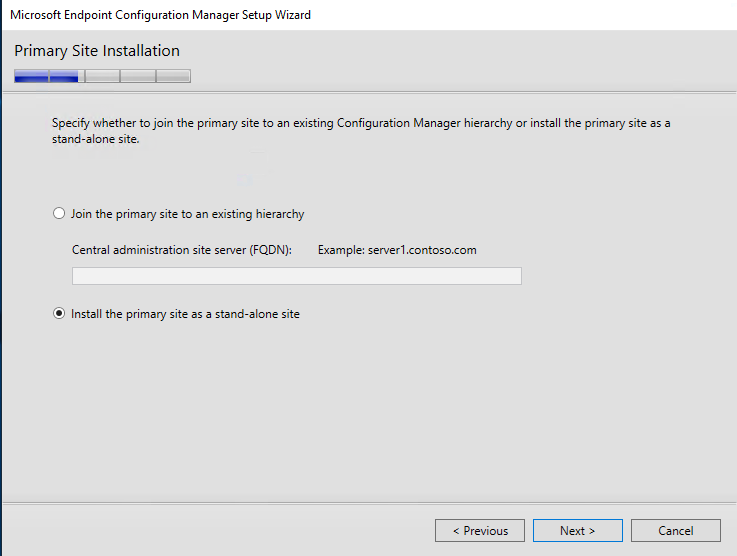737x556 pixels.
Task: Click the first filled progress bar segment
Action: click(x=31, y=76)
